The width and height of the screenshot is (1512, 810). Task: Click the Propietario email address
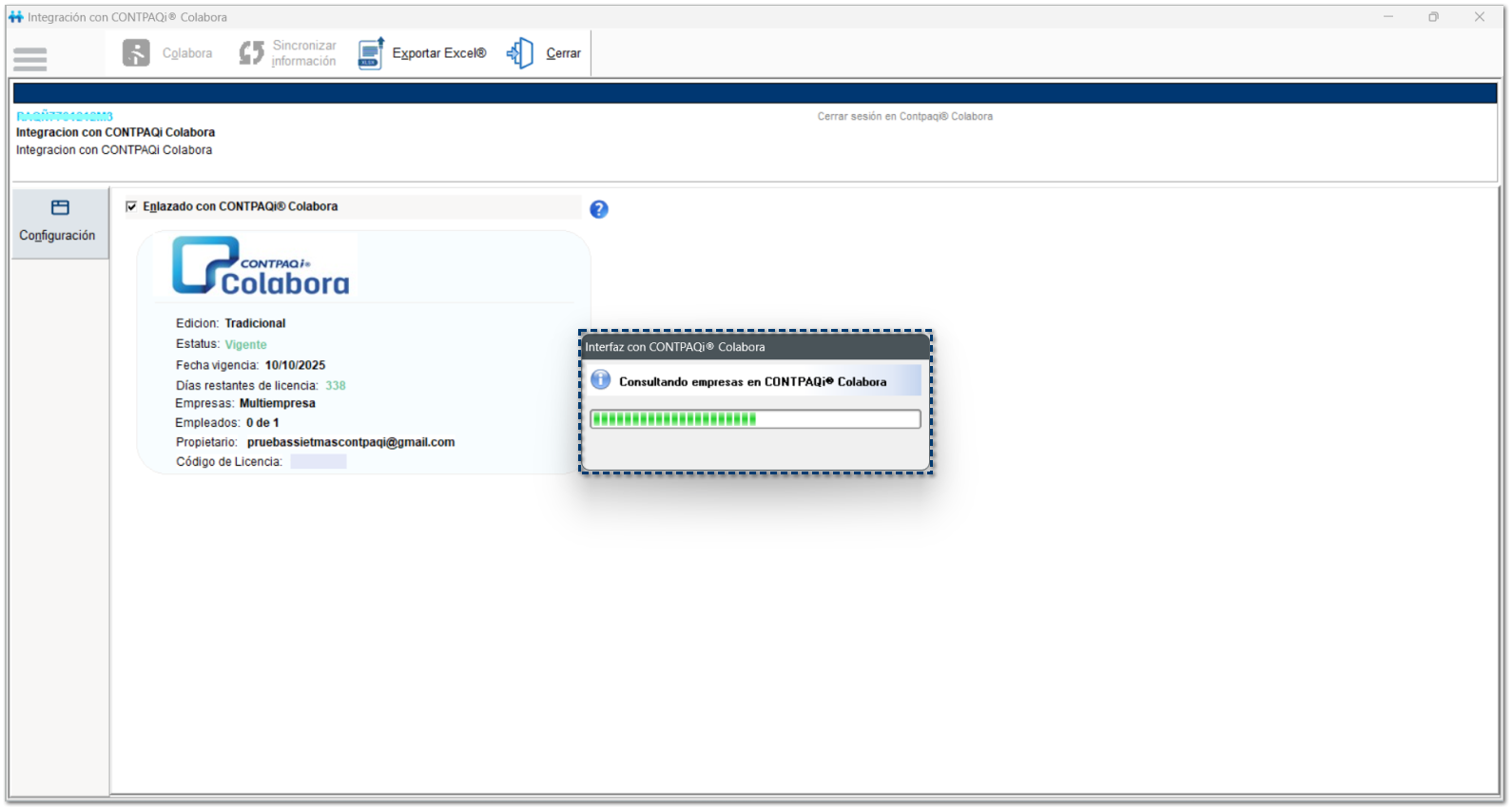pyautogui.click(x=350, y=442)
